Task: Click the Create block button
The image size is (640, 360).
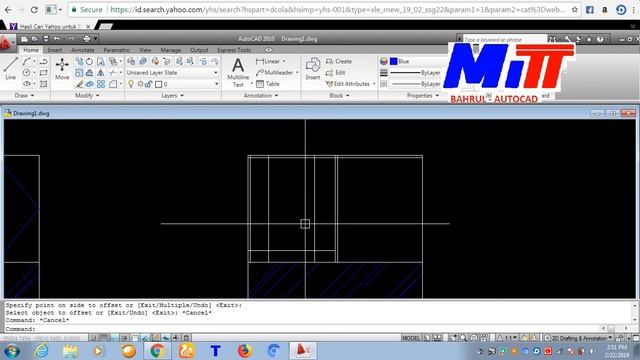Action: tap(339, 61)
